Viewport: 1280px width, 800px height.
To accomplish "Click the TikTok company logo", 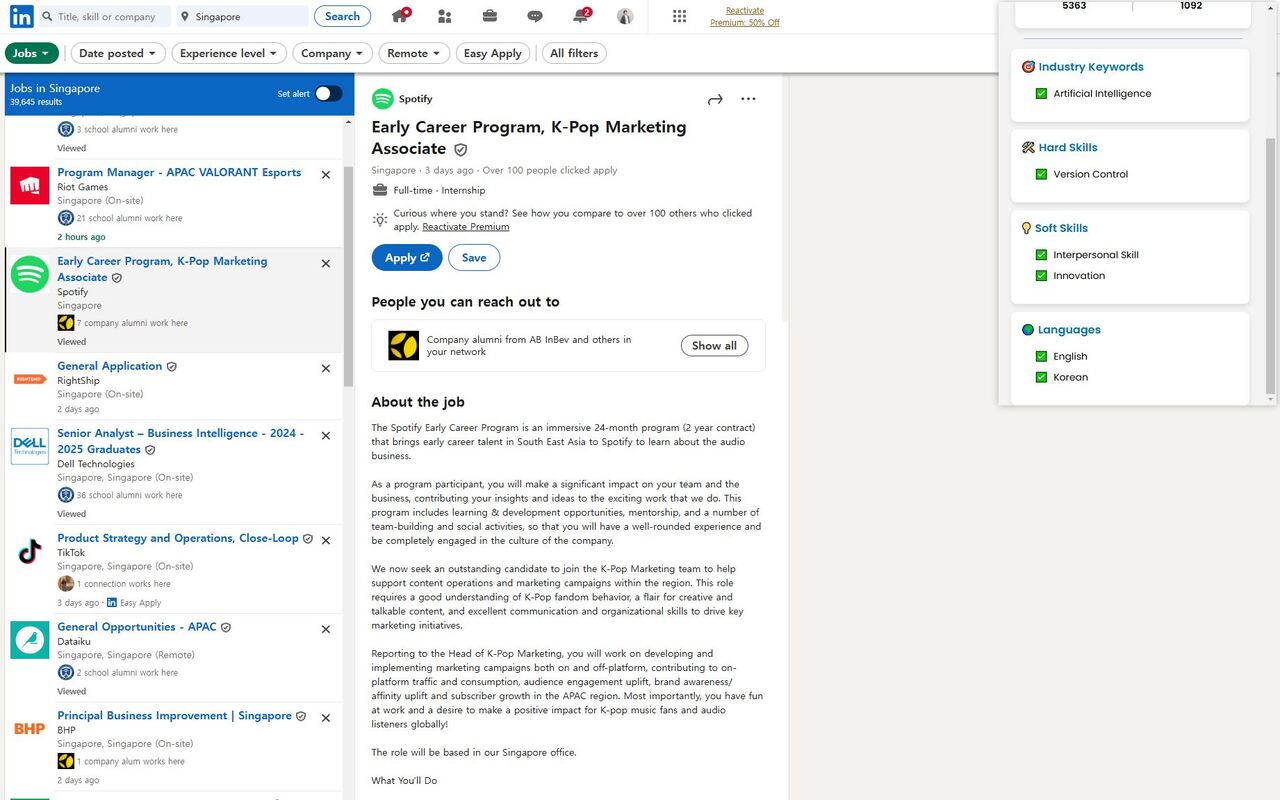I will [30, 551].
